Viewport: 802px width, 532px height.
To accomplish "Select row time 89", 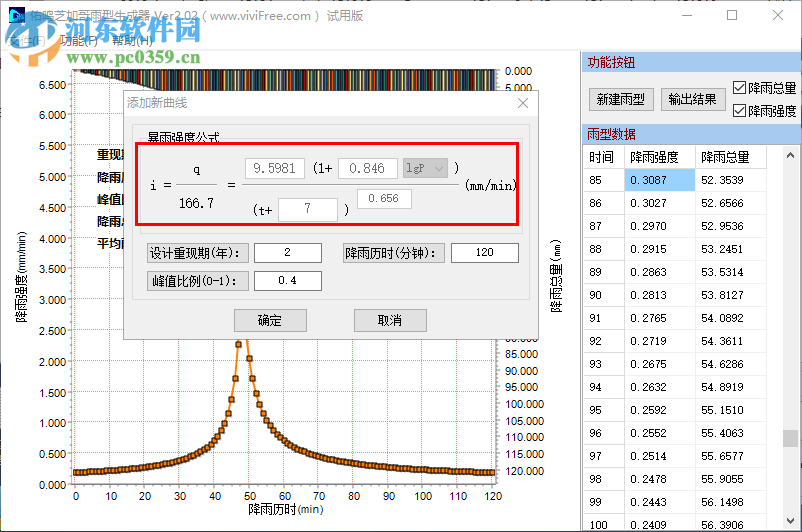I will coord(604,272).
